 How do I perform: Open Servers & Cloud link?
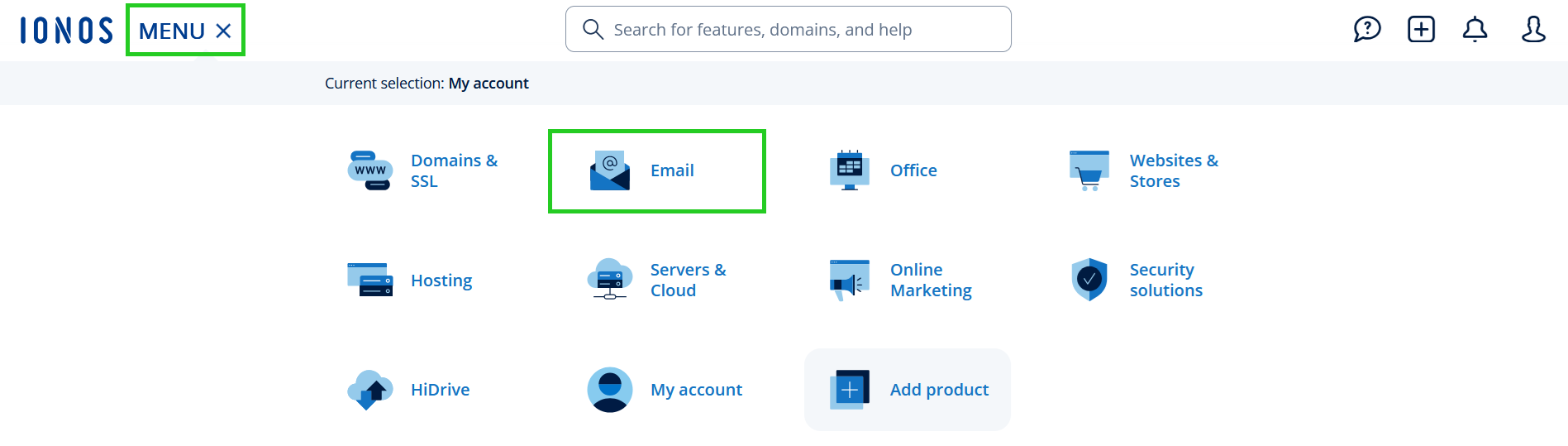(688, 280)
